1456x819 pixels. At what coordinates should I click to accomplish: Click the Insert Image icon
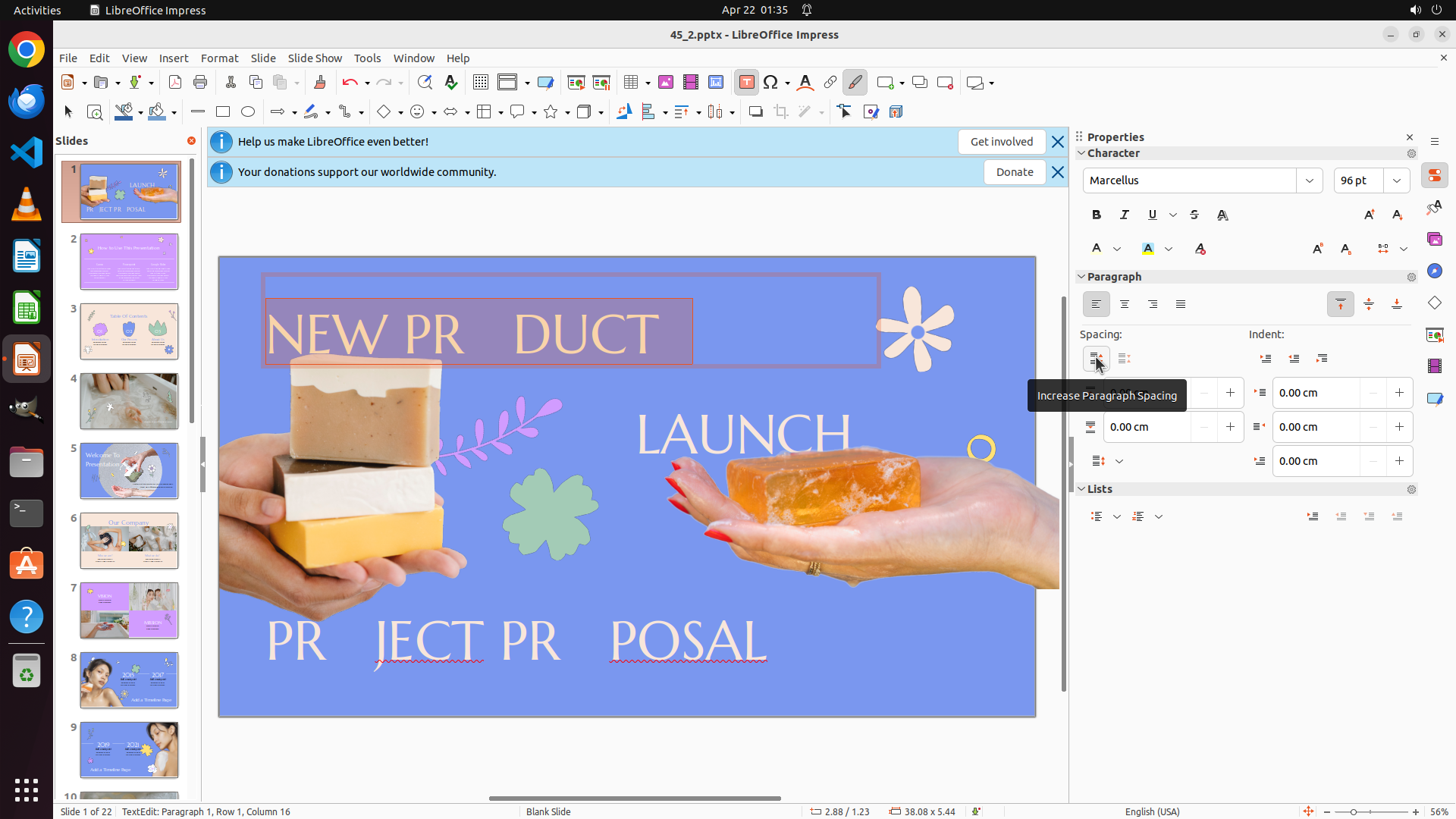(x=666, y=83)
